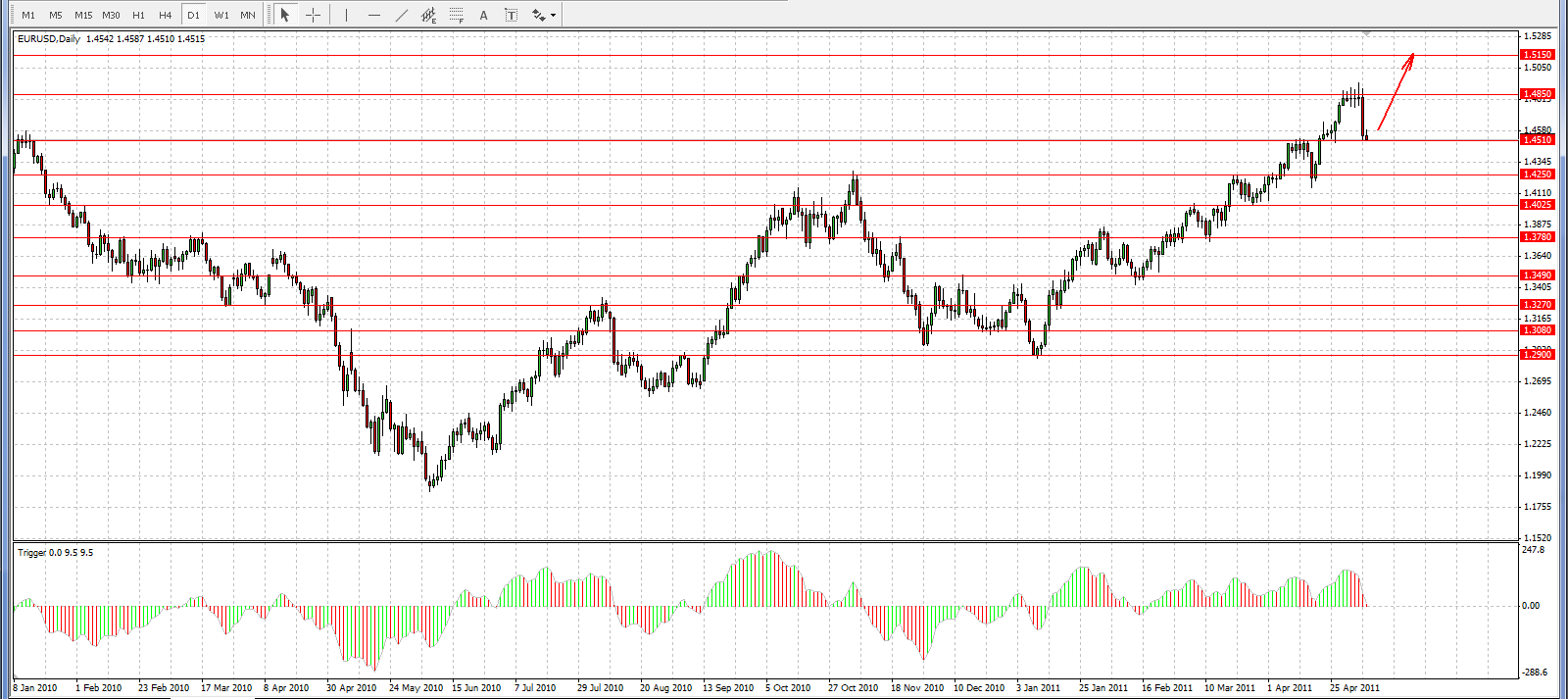Click the text label tool
The width and height of the screenshot is (1568, 699).
click(x=511, y=15)
